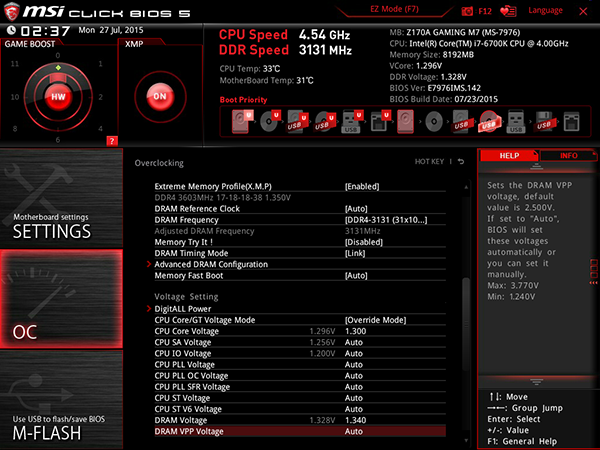
Task: Click the Boot Priority label
Action: pyautogui.click(x=243, y=100)
